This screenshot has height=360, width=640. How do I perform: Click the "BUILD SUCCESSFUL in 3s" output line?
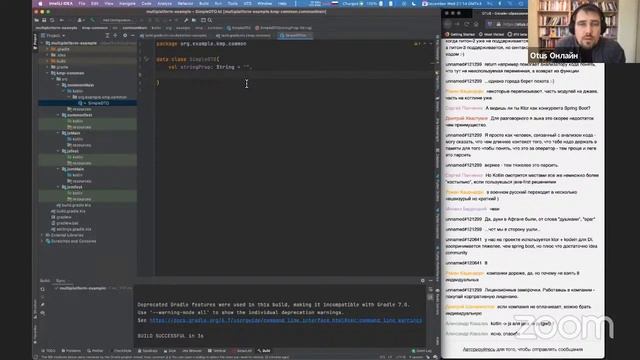(x=171, y=336)
